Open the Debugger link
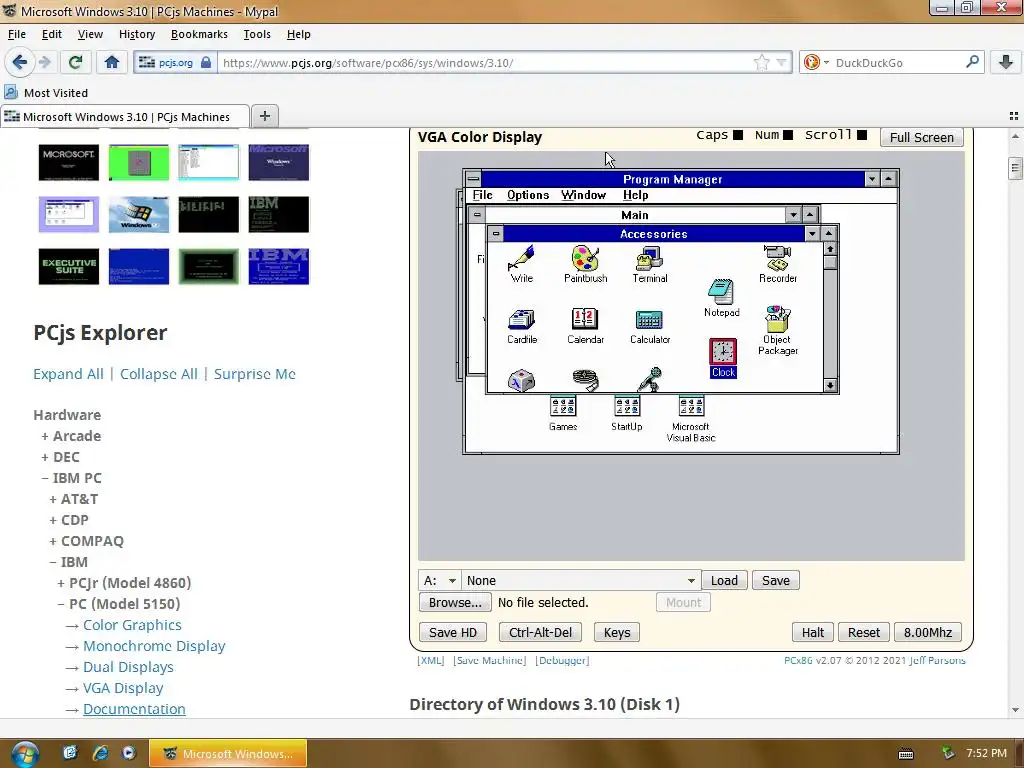The image size is (1024, 768). [x=562, y=660]
